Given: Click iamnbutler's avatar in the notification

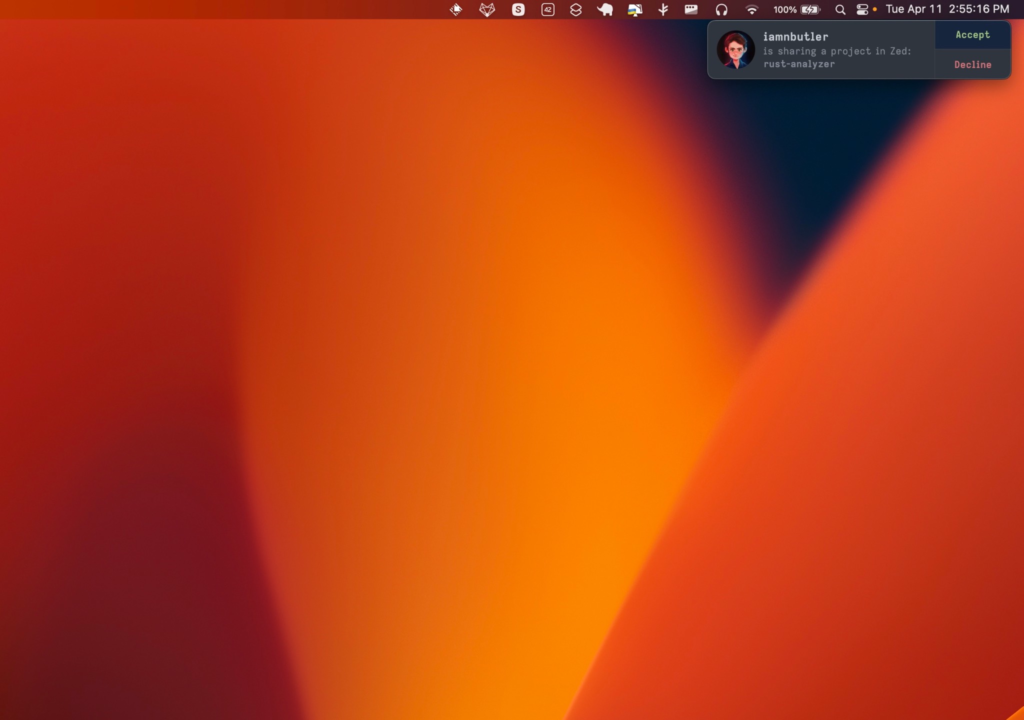Looking at the screenshot, I should [x=735, y=50].
